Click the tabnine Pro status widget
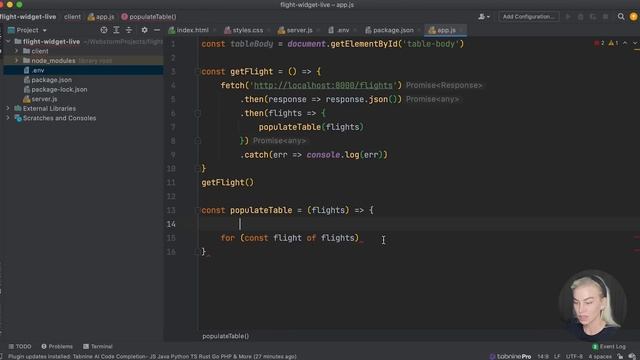 pyautogui.click(x=510, y=356)
